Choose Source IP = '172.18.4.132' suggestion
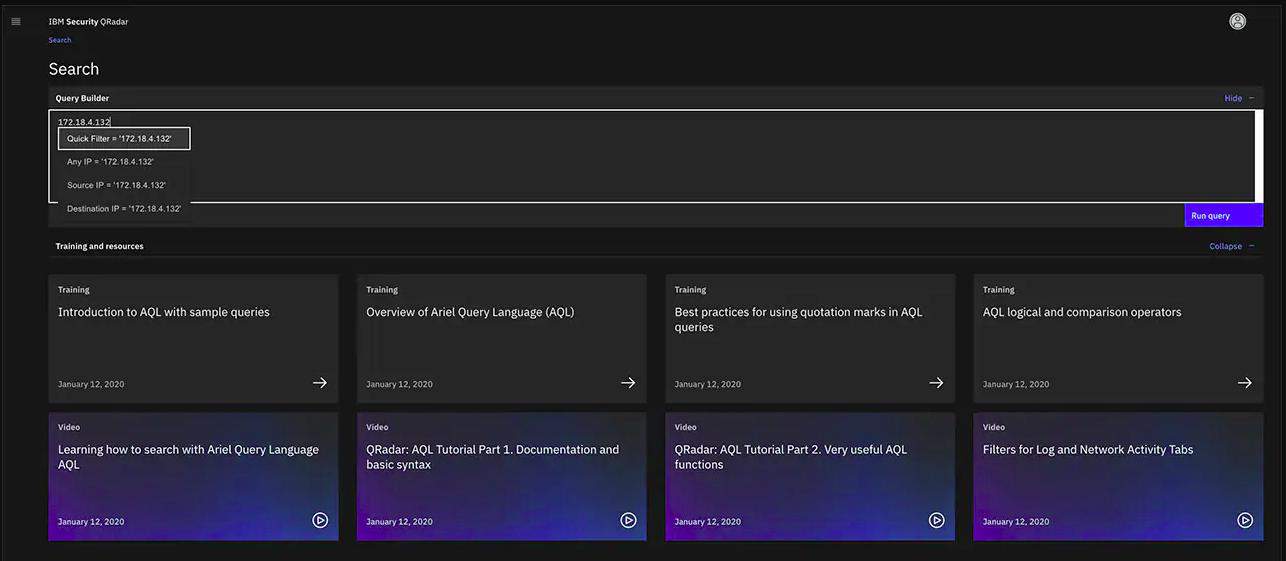The height and width of the screenshot is (561, 1286). point(124,185)
